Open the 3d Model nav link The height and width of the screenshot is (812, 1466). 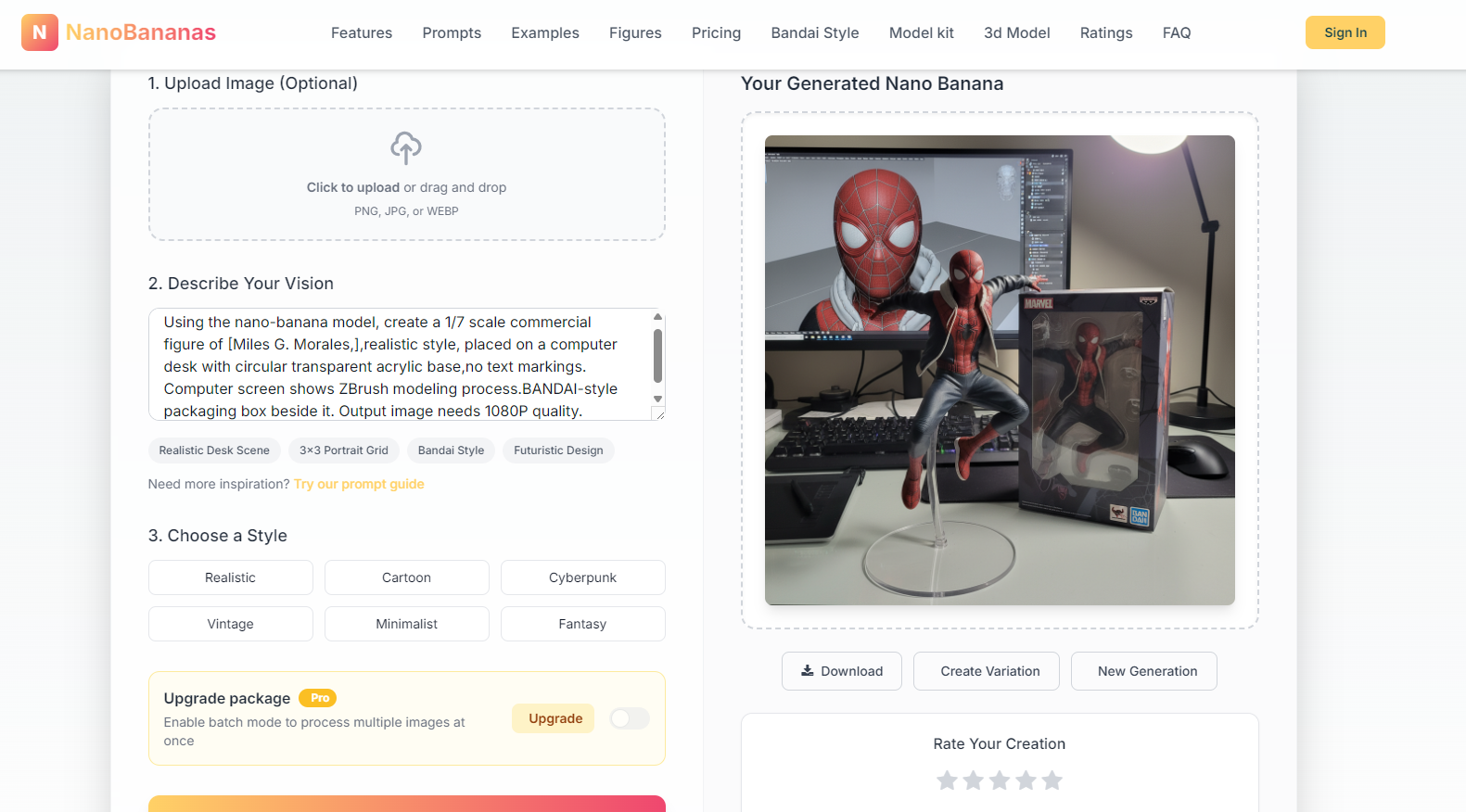click(1017, 32)
